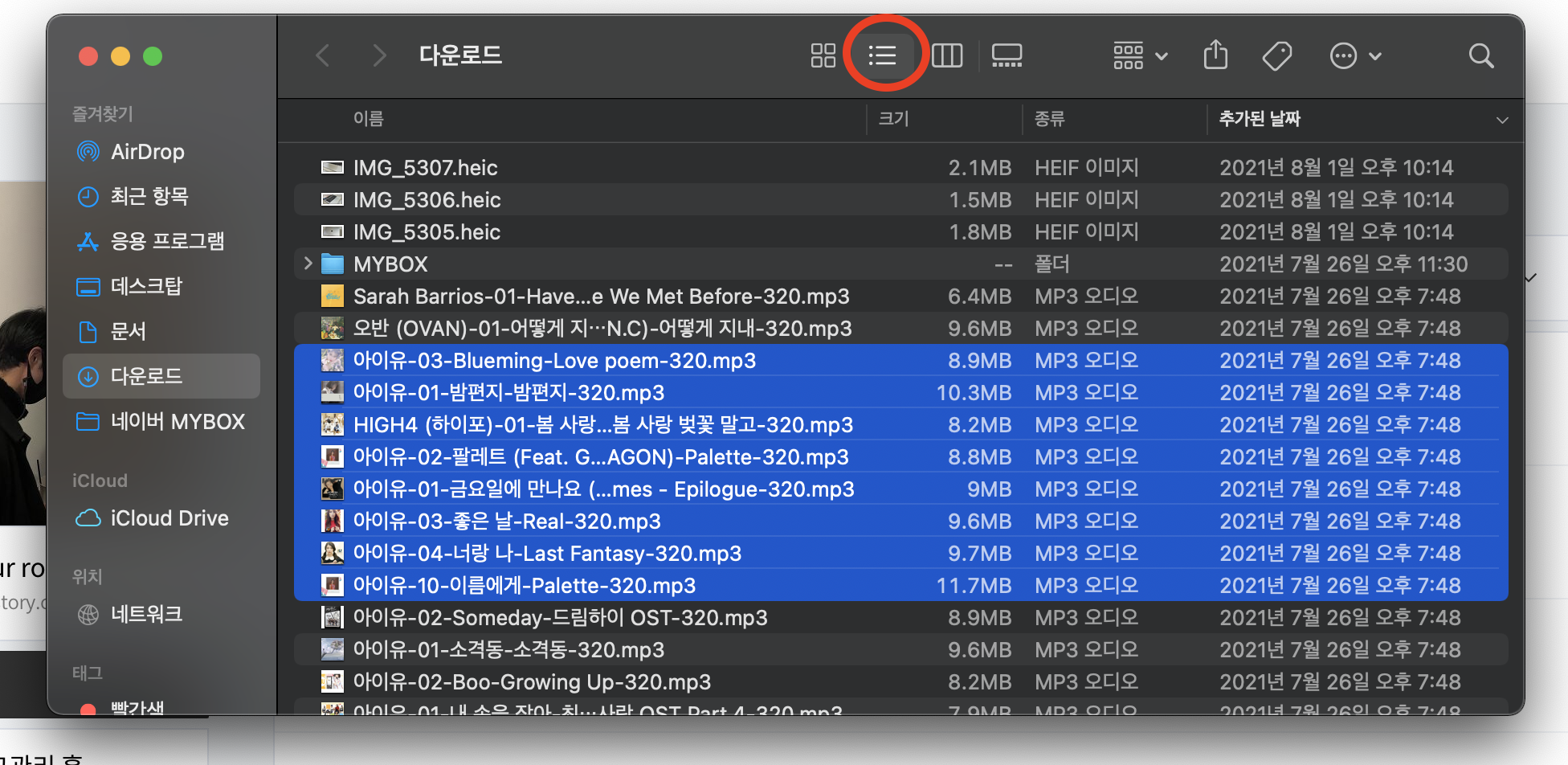Select 아이유-01-밤편지-밤편지-320.mp3

900,392
